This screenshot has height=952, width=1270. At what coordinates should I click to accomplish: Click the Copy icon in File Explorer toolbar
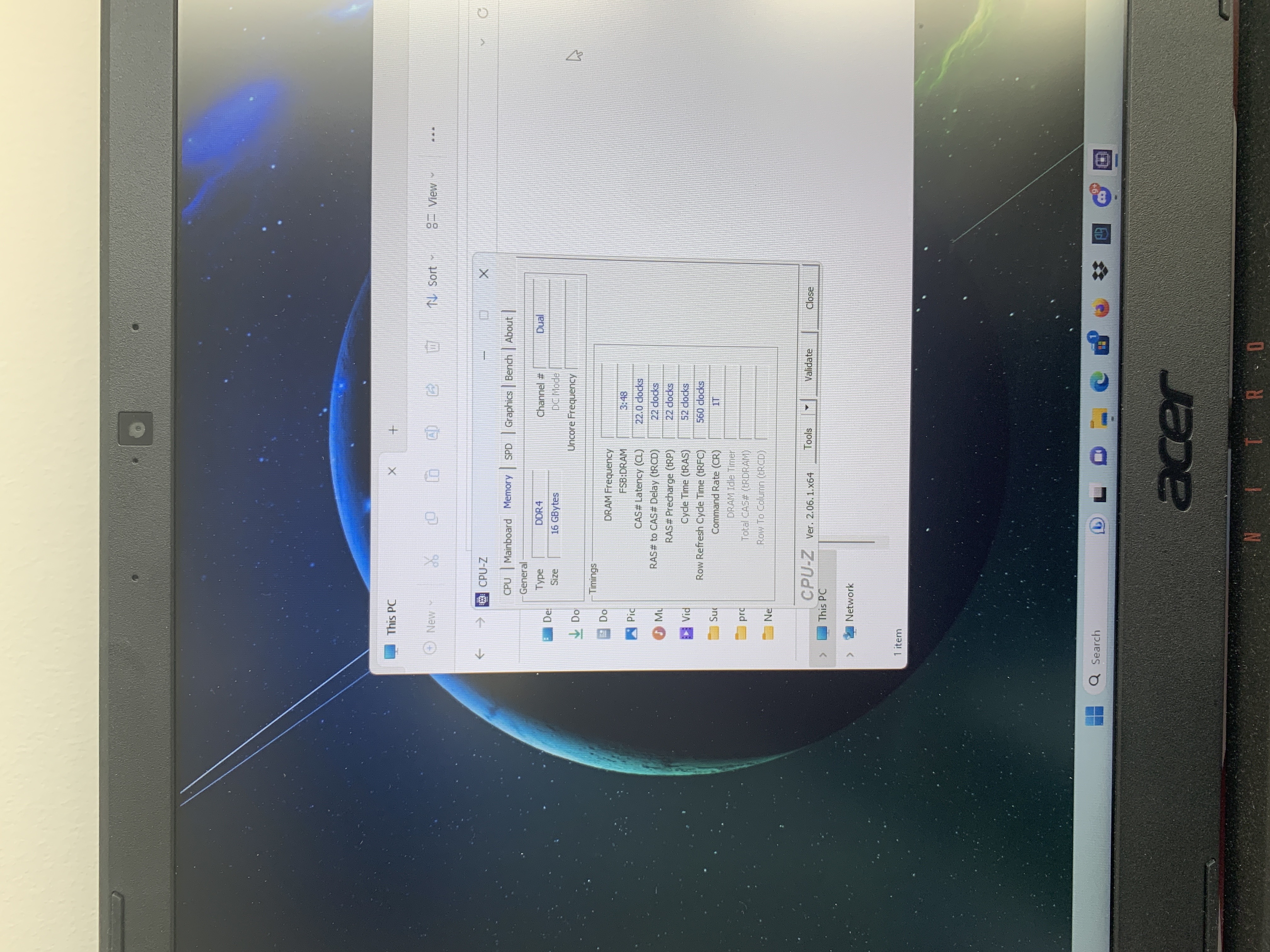432,518
